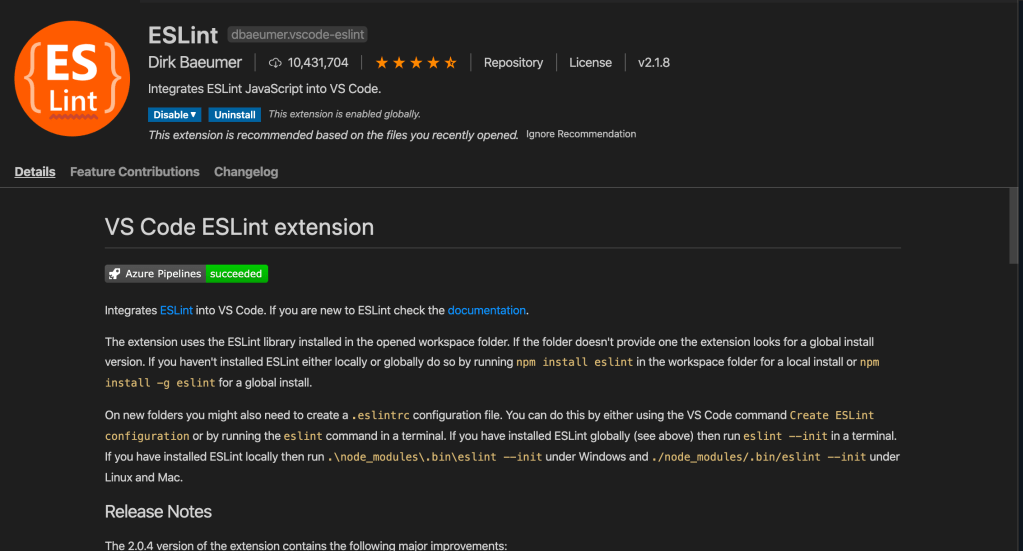The image size is (1023, 551).
Task: Click the Azure Pipelines rocket badge icon
Action: (x=115, y=274)
